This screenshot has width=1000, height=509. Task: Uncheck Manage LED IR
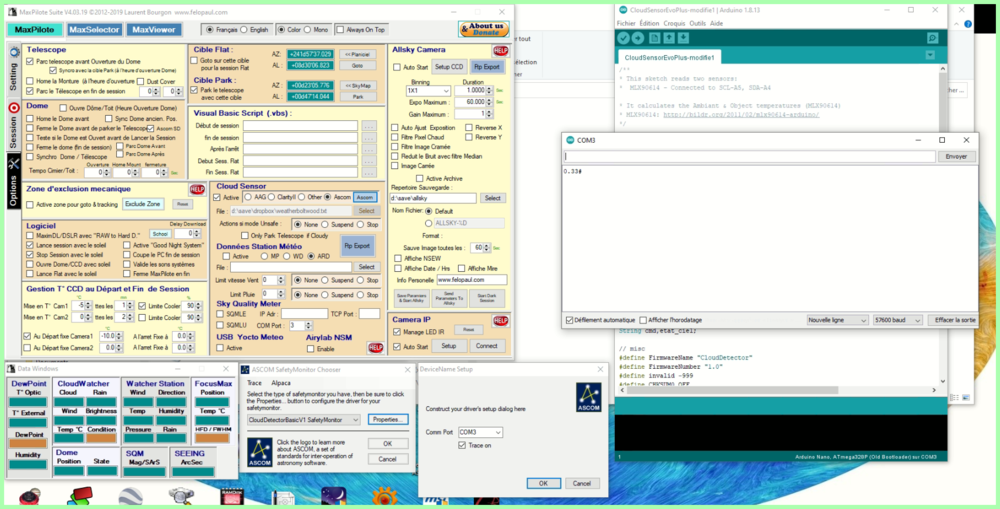pyautogui.click(x=397, y=332)
